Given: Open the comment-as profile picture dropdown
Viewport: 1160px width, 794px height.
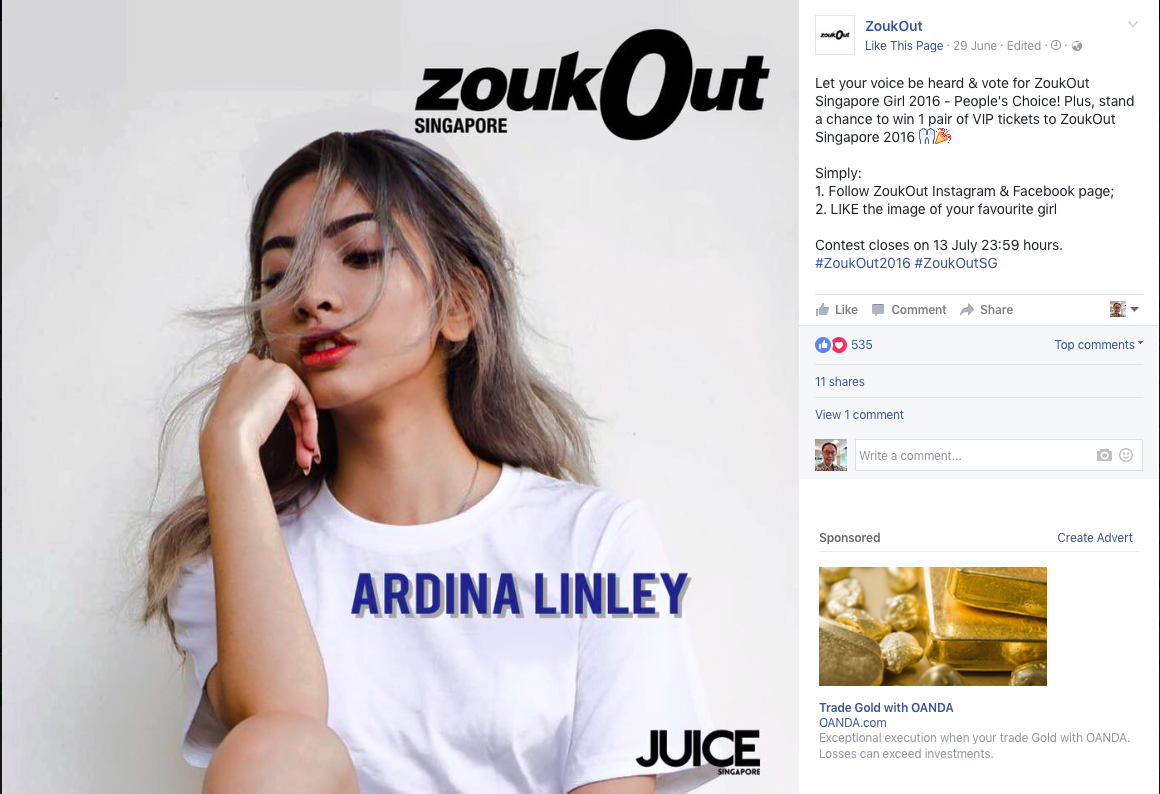Looking at the screenshot, I should [1124, 309].
